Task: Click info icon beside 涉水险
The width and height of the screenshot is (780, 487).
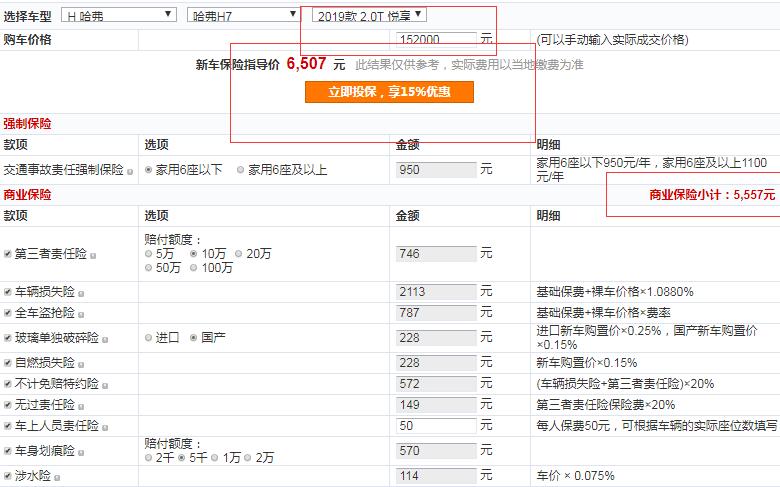Action: tap(57, 478)
